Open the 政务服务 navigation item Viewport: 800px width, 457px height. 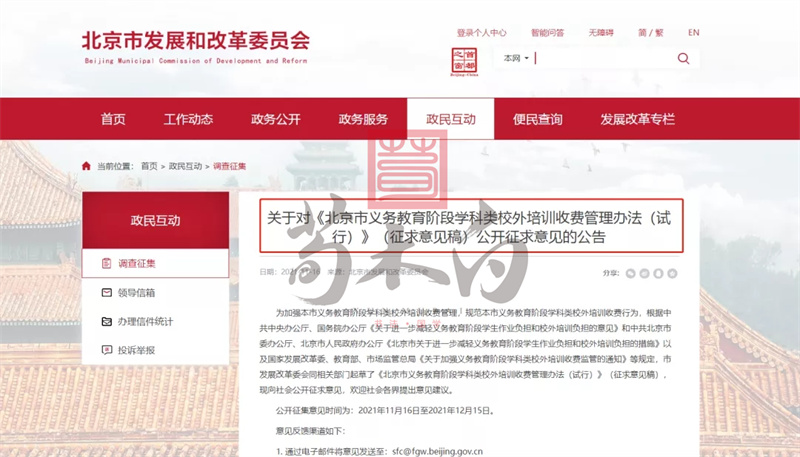pyautogui.click(x=363, y=119)
